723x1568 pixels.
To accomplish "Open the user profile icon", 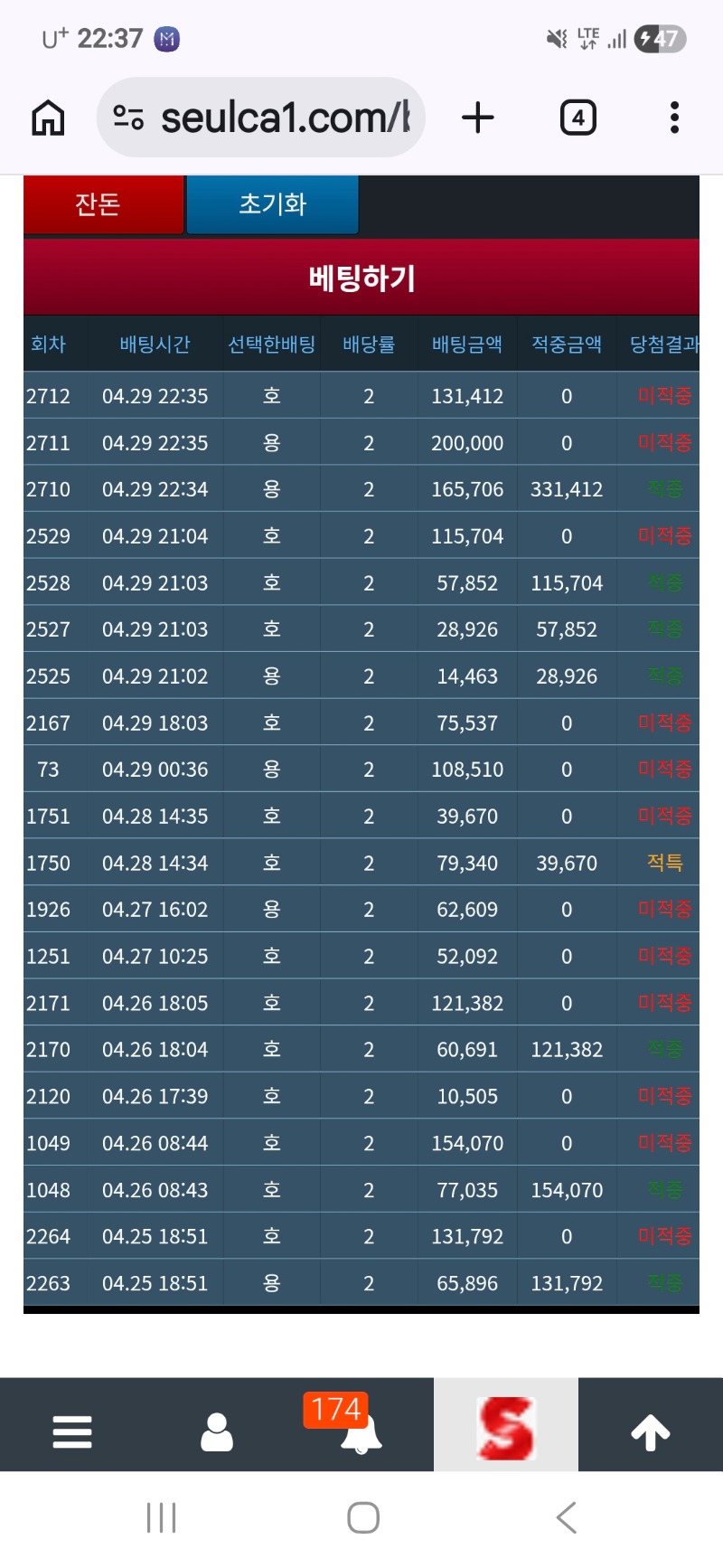I will pyautogui.click(x=217, y=1431).
